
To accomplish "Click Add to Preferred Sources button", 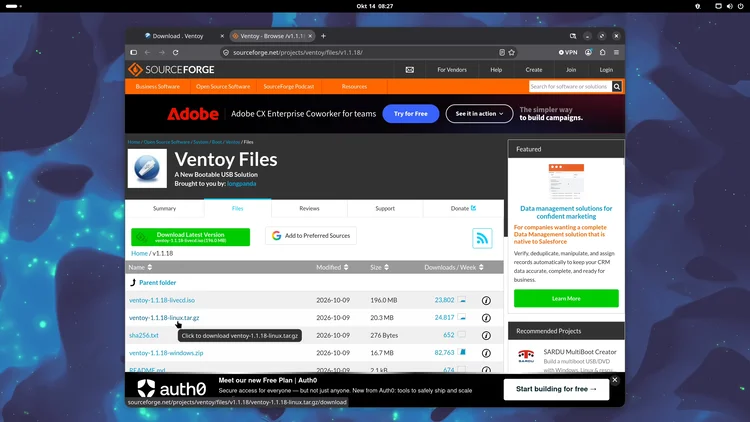I will click(311, 236).
